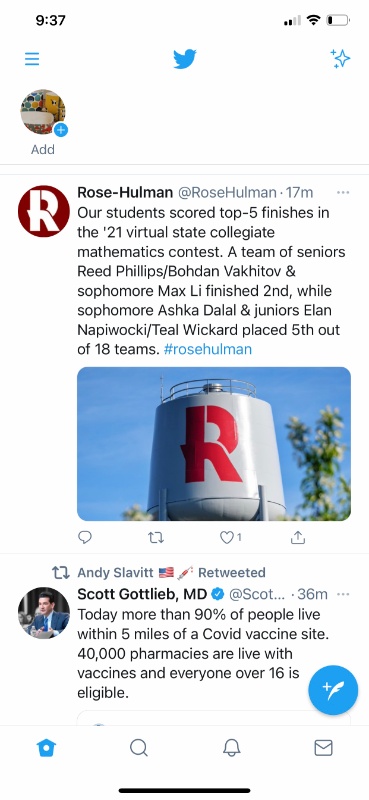Add a Fleet via the plus avatar
This screenshot has width=369, height=800.
43,112
